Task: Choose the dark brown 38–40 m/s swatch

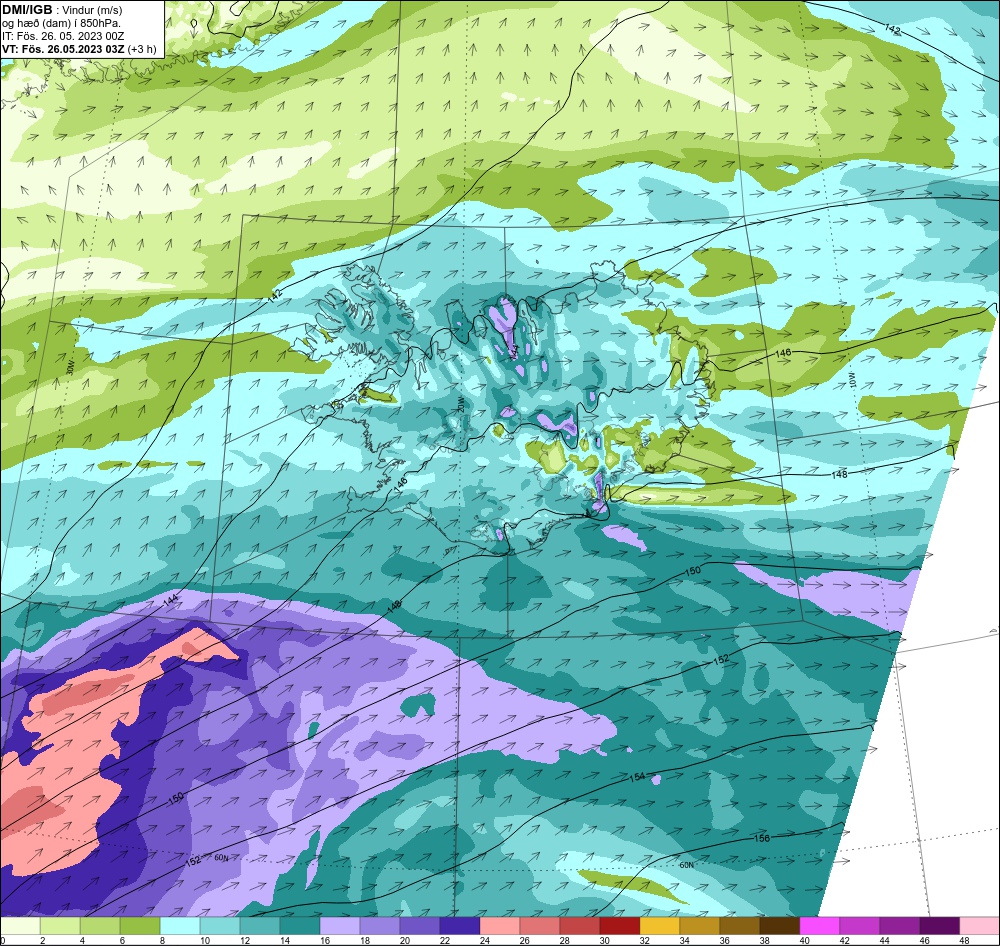Action: [x=779, y=926]
